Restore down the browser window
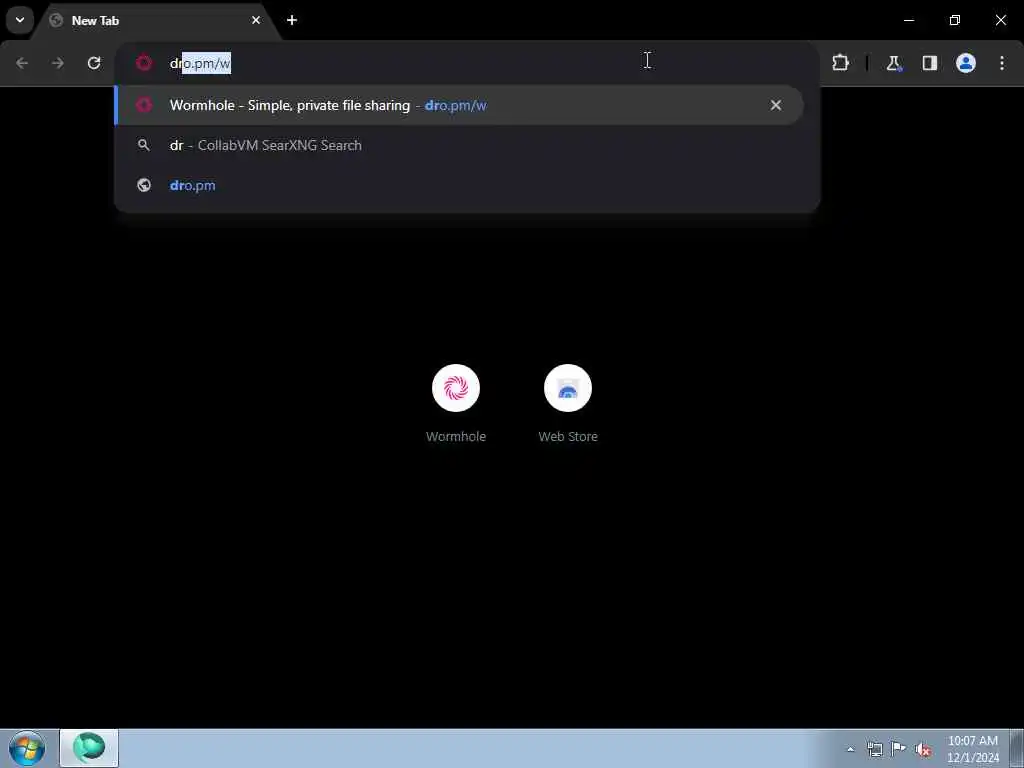The width and height of the screenshot is (1024, 768). pyautogui.click(x=955, y=20)
